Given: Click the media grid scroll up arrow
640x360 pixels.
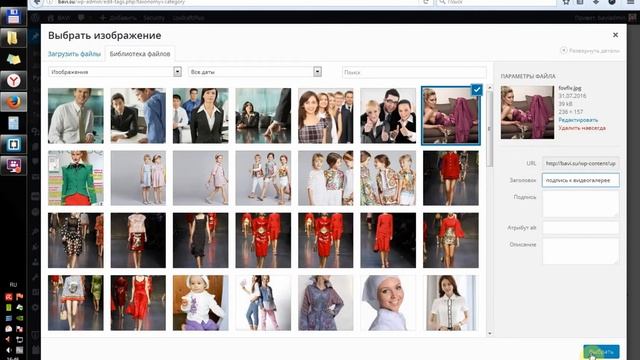Looking at the screenshot, I should (490, 88).
